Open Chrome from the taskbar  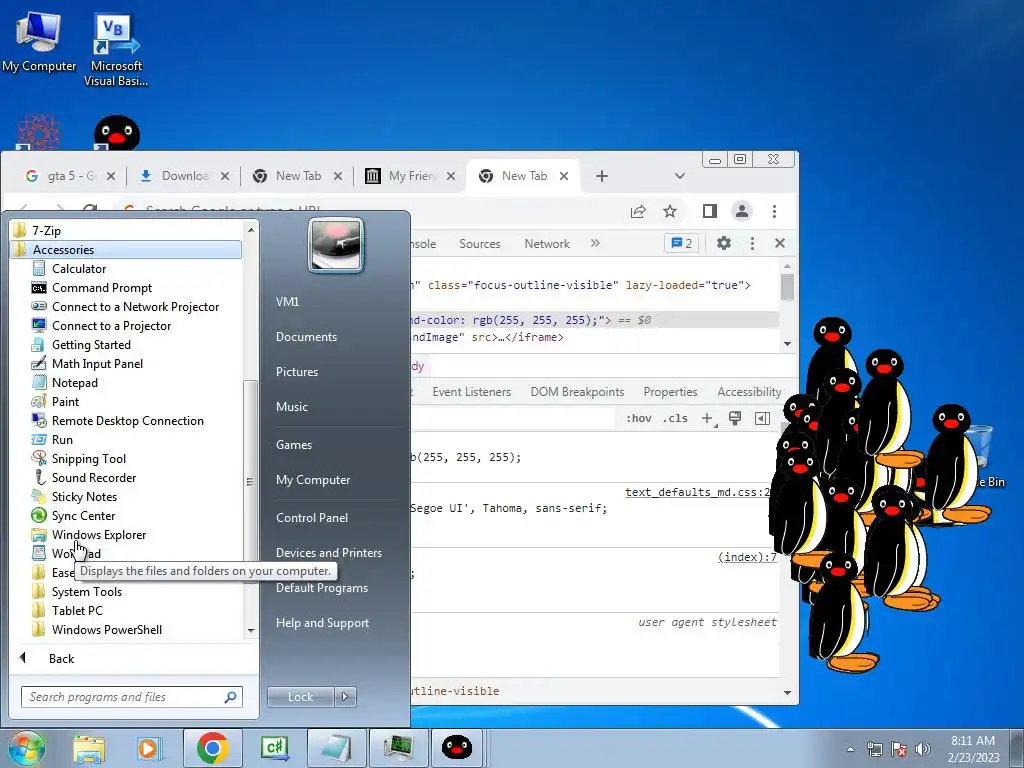click(212, 748)
